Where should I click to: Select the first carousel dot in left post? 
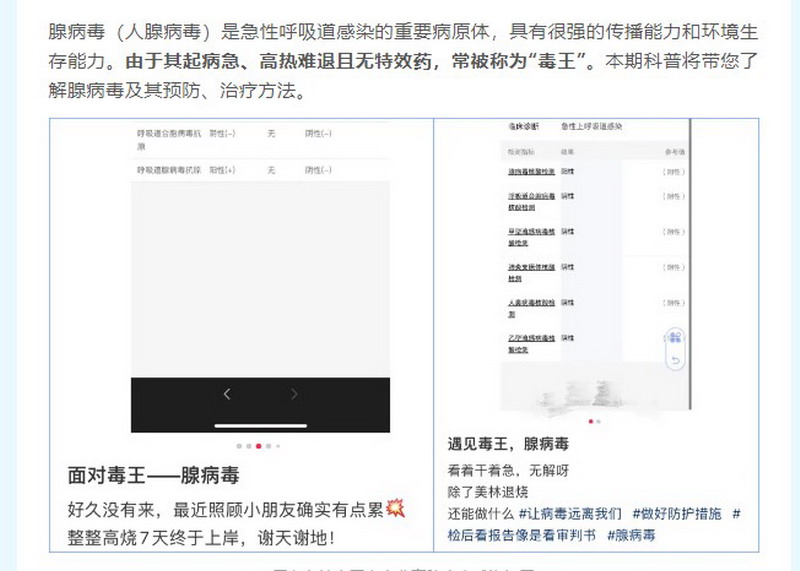[238, 446]
